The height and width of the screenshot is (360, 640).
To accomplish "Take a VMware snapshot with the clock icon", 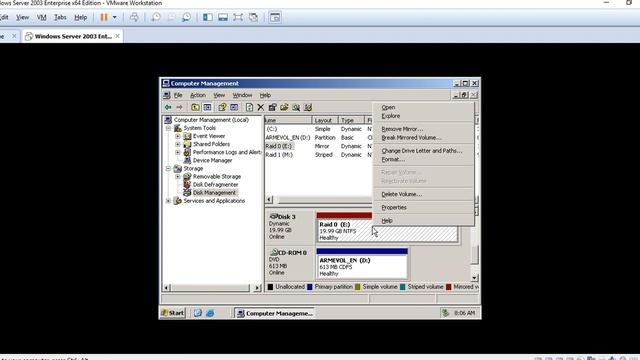I will pyautogui.click(x=156, y=17).
